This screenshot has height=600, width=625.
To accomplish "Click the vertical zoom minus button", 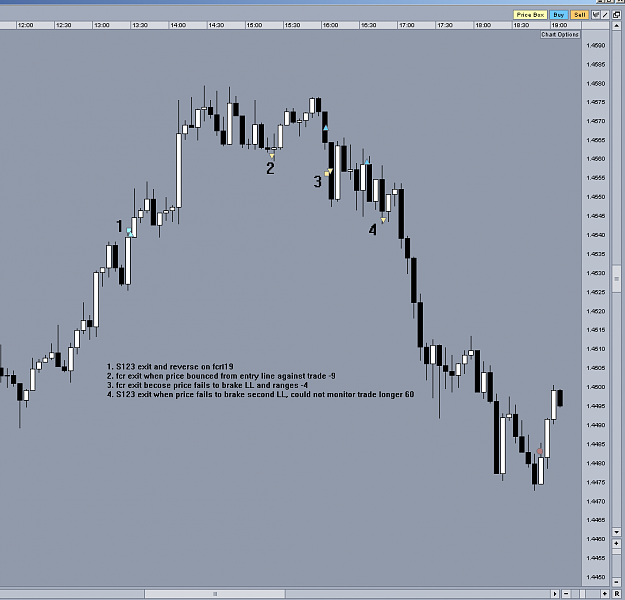I will click(x=616, y=582).
